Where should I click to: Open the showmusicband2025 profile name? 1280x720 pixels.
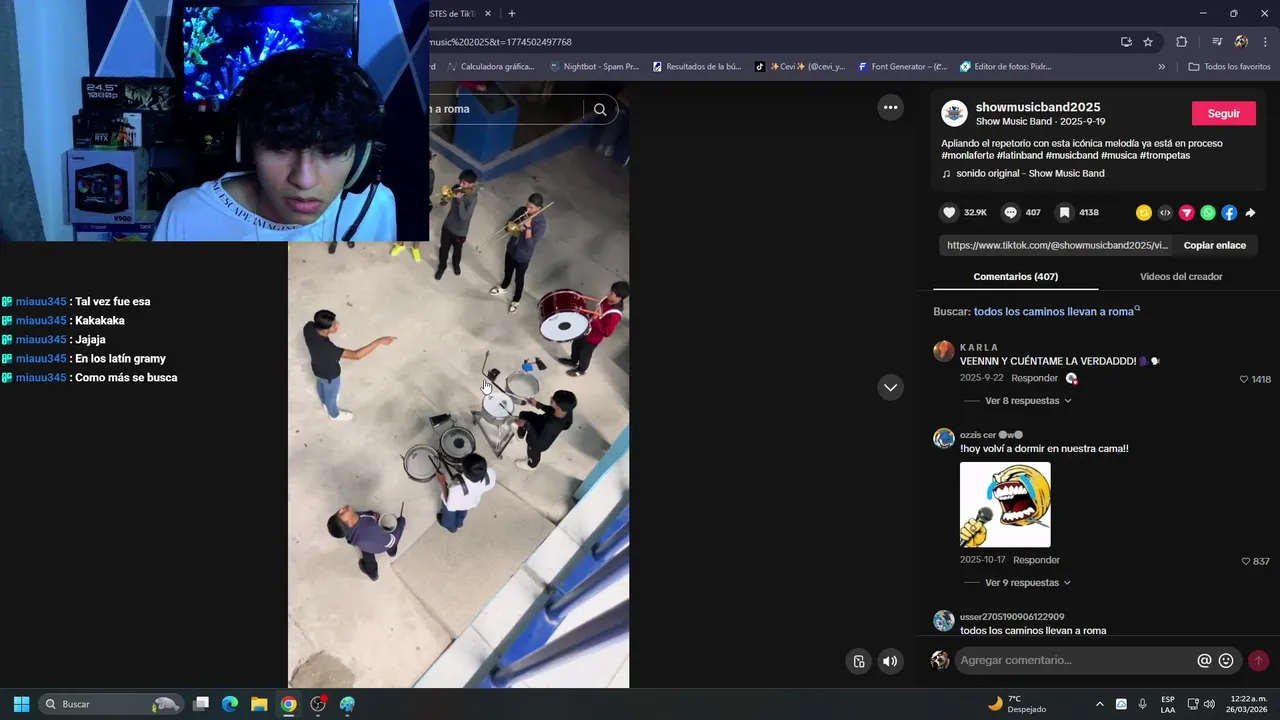1038,107
